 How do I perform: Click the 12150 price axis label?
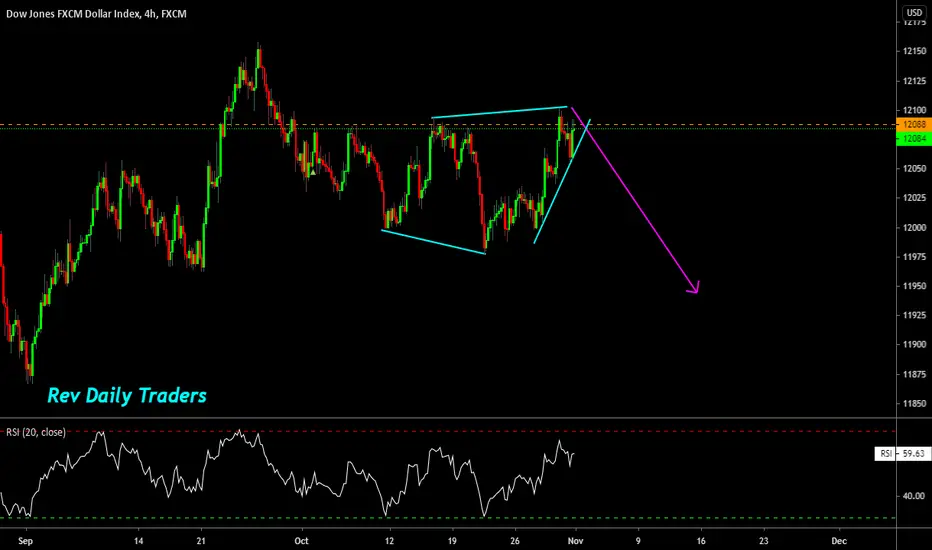coord(914,51)
